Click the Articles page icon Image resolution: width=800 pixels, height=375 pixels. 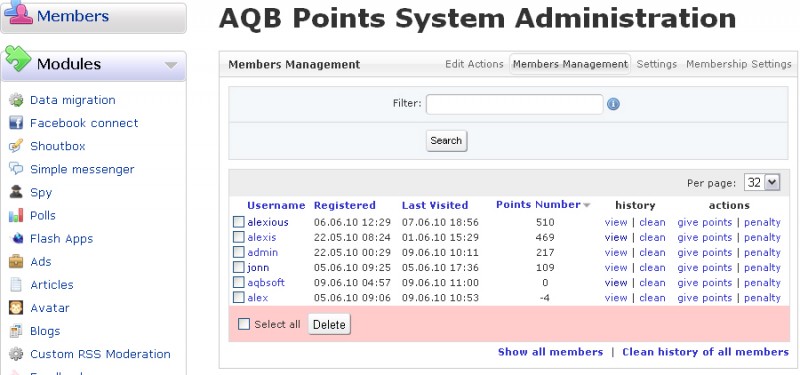pos(16,285)
